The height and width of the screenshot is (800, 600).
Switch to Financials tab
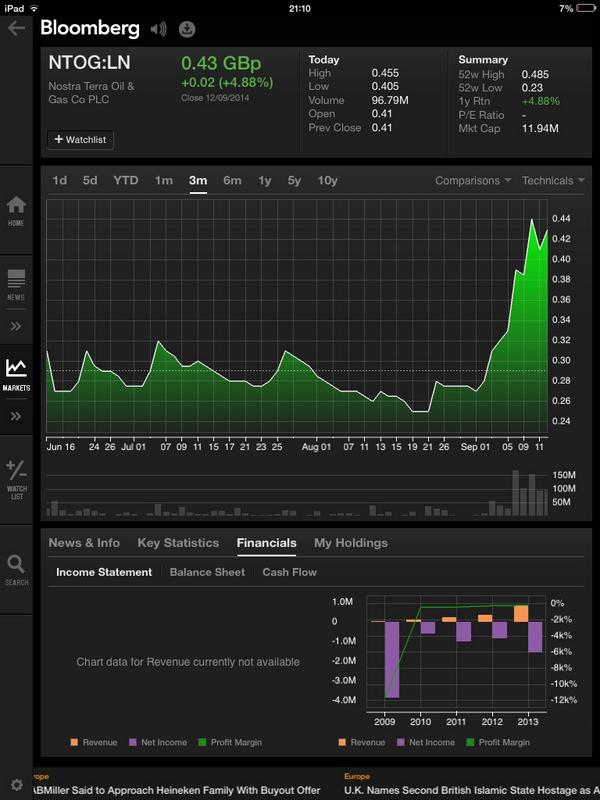click(x=266, y=543)
